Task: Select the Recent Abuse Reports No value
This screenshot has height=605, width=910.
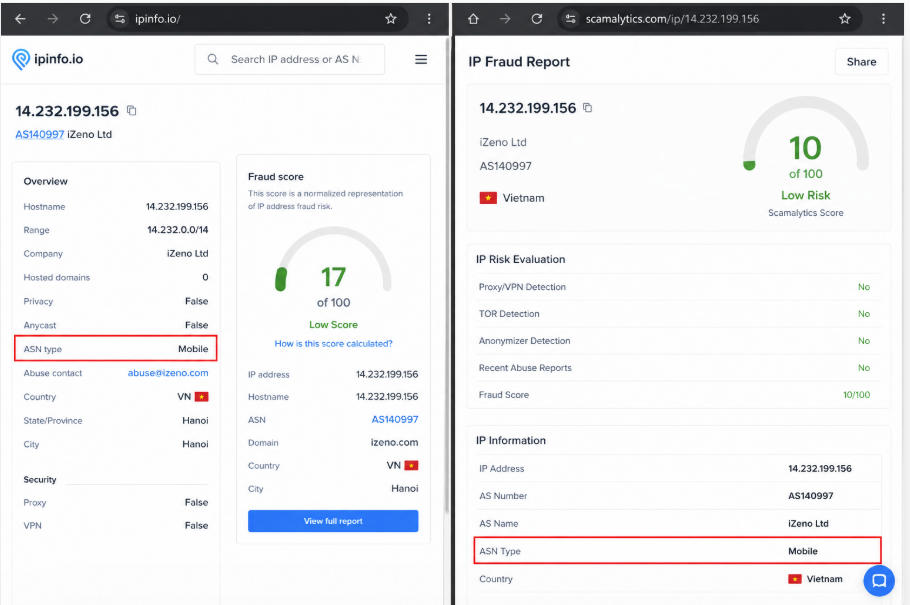Action: click(x=864, y=368)
